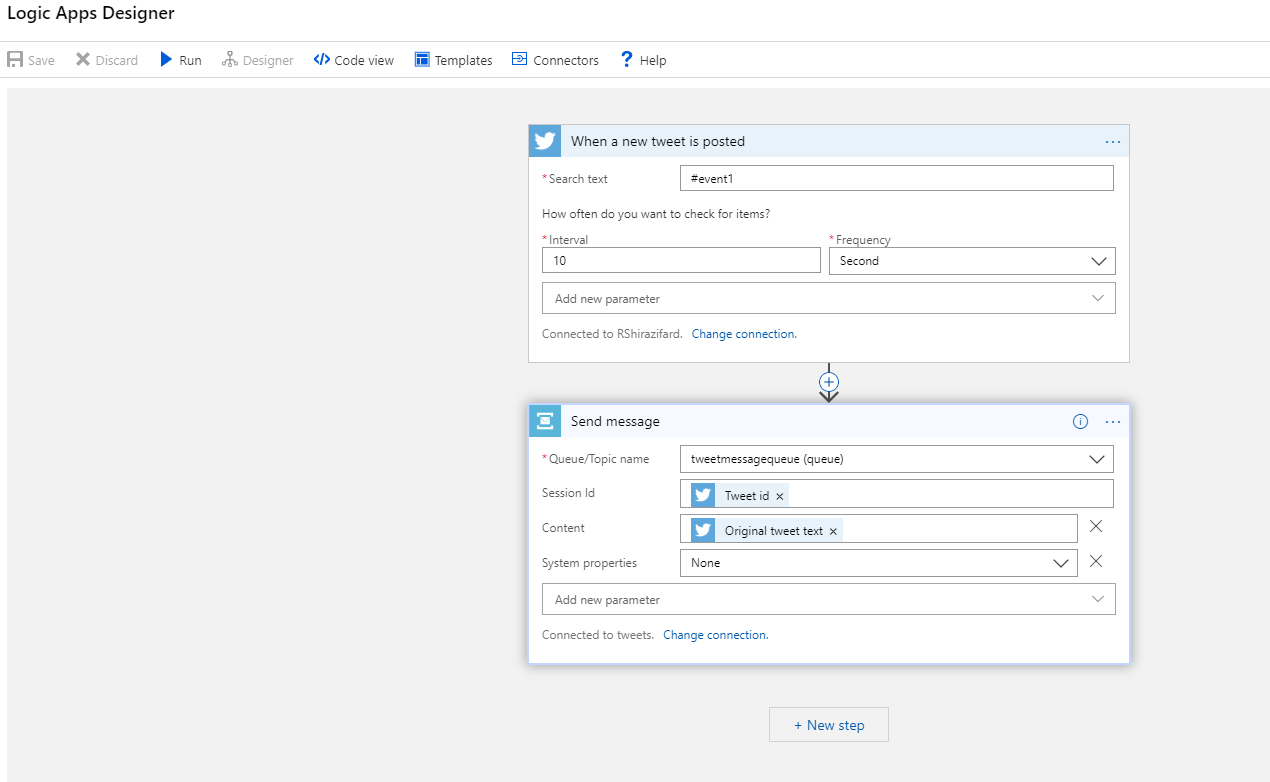This screenshot has width=1270, height=782.
Task: Open the Queue/Topic name dropdown
Action: coord(896,459)
